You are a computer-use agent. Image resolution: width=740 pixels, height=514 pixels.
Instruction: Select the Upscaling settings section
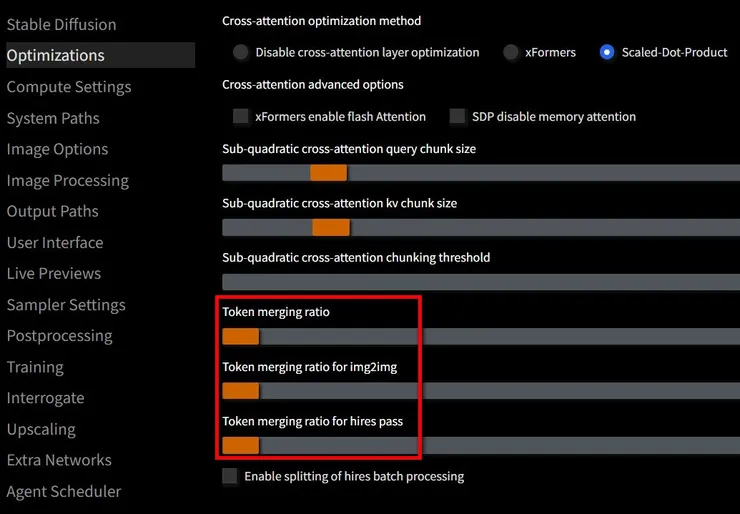(x=41, y=429)
